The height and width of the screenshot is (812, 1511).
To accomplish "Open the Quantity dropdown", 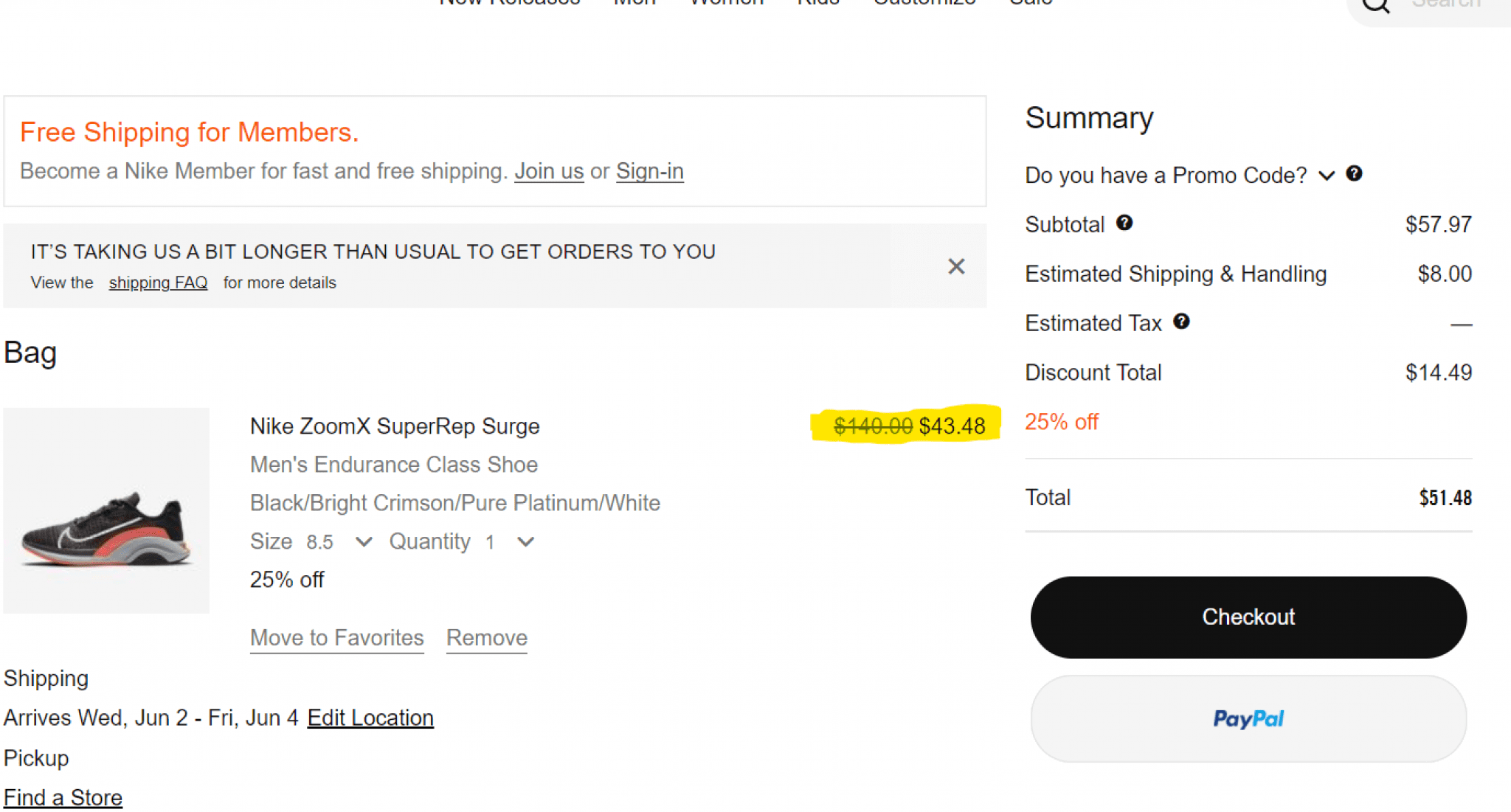I will pyautogui.click(x=461, y=541).
